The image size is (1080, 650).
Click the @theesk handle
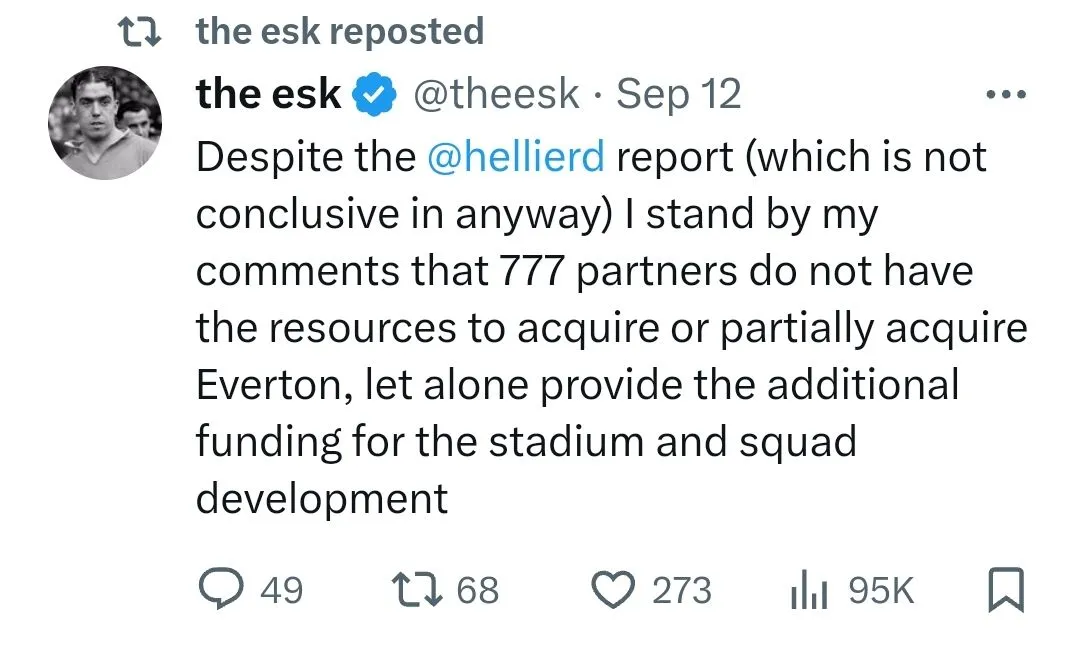[496, 95]
